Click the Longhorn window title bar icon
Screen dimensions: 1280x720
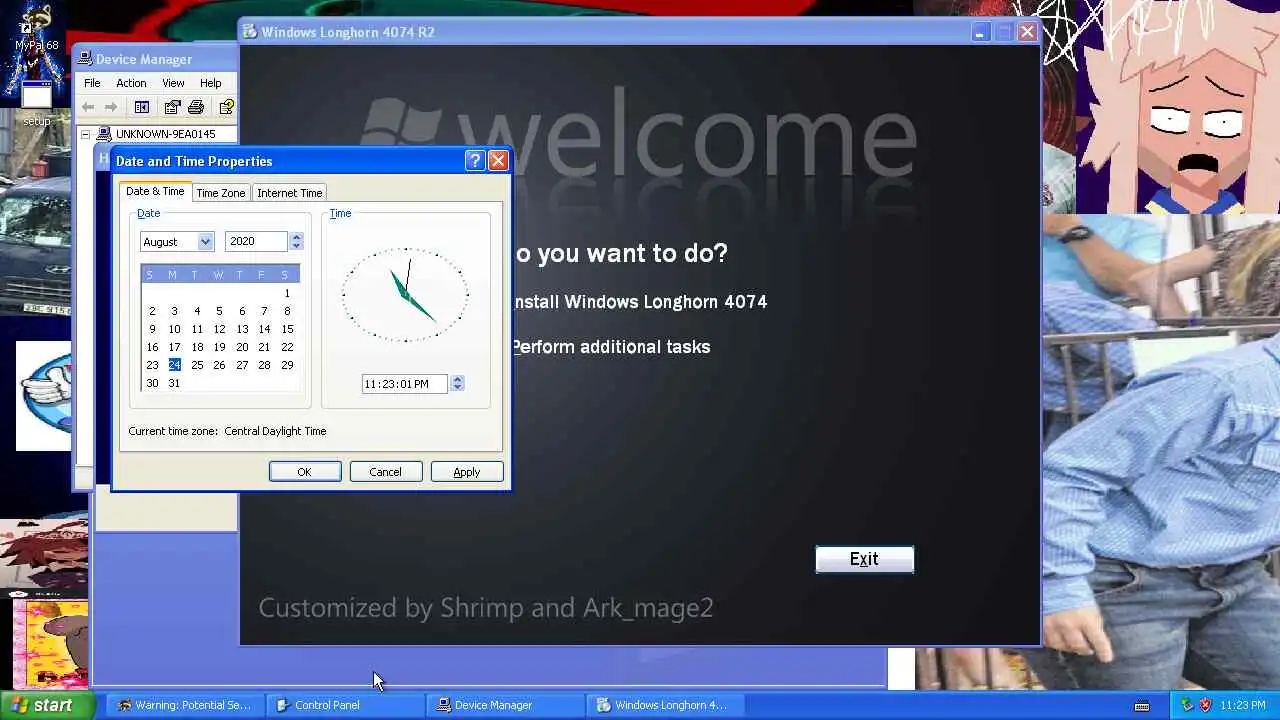(x=250, y=32)
